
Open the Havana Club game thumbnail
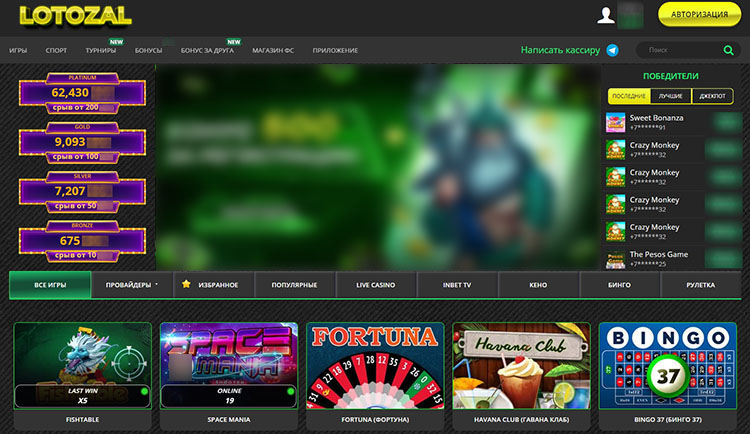[520, 365]
